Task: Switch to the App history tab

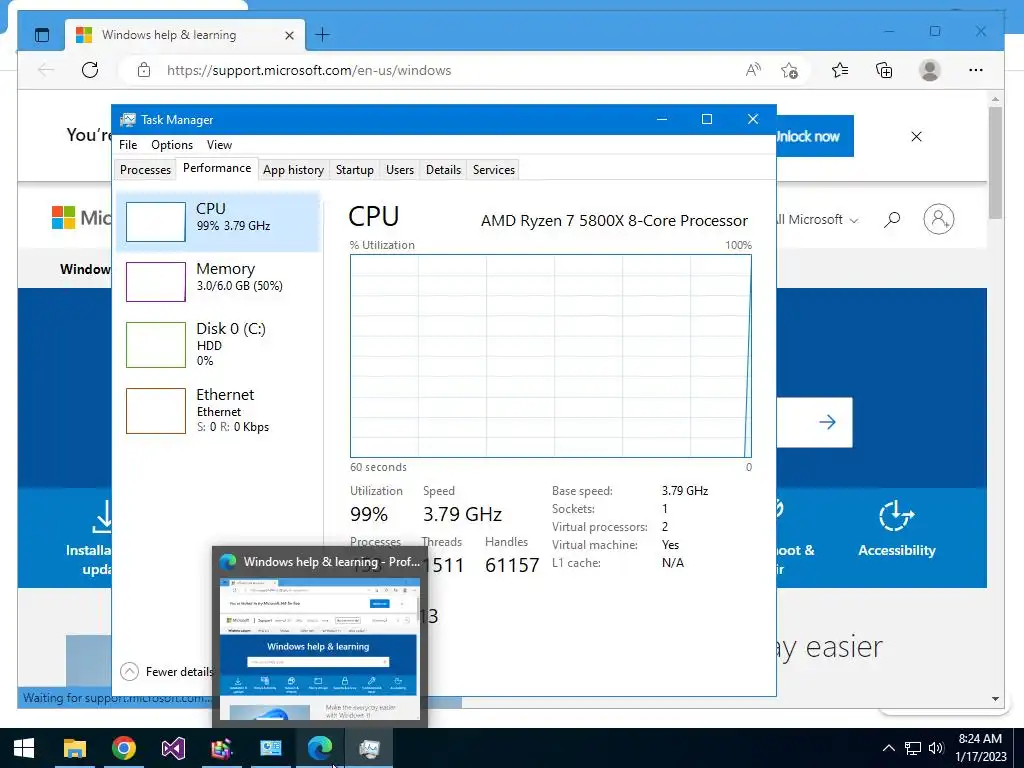Action: (293, 170)
